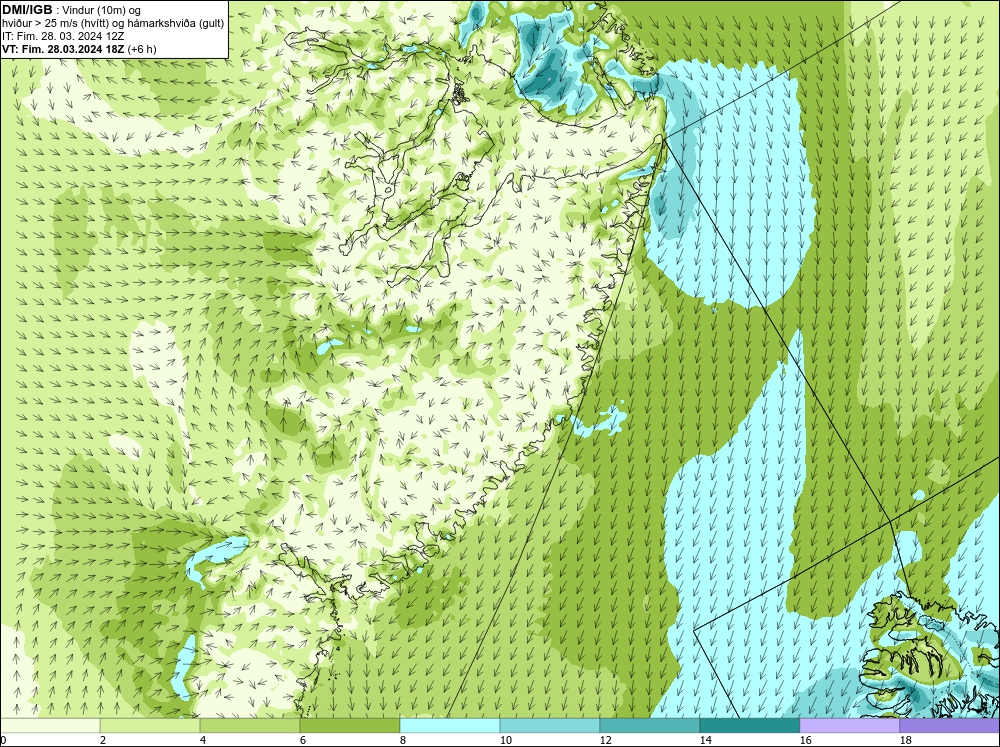Click the 'IT: Fim. 28. 03. 2024 12Z' line
Screen dimensions: 1000x747
pyautogui.click(x=63, y=36)
